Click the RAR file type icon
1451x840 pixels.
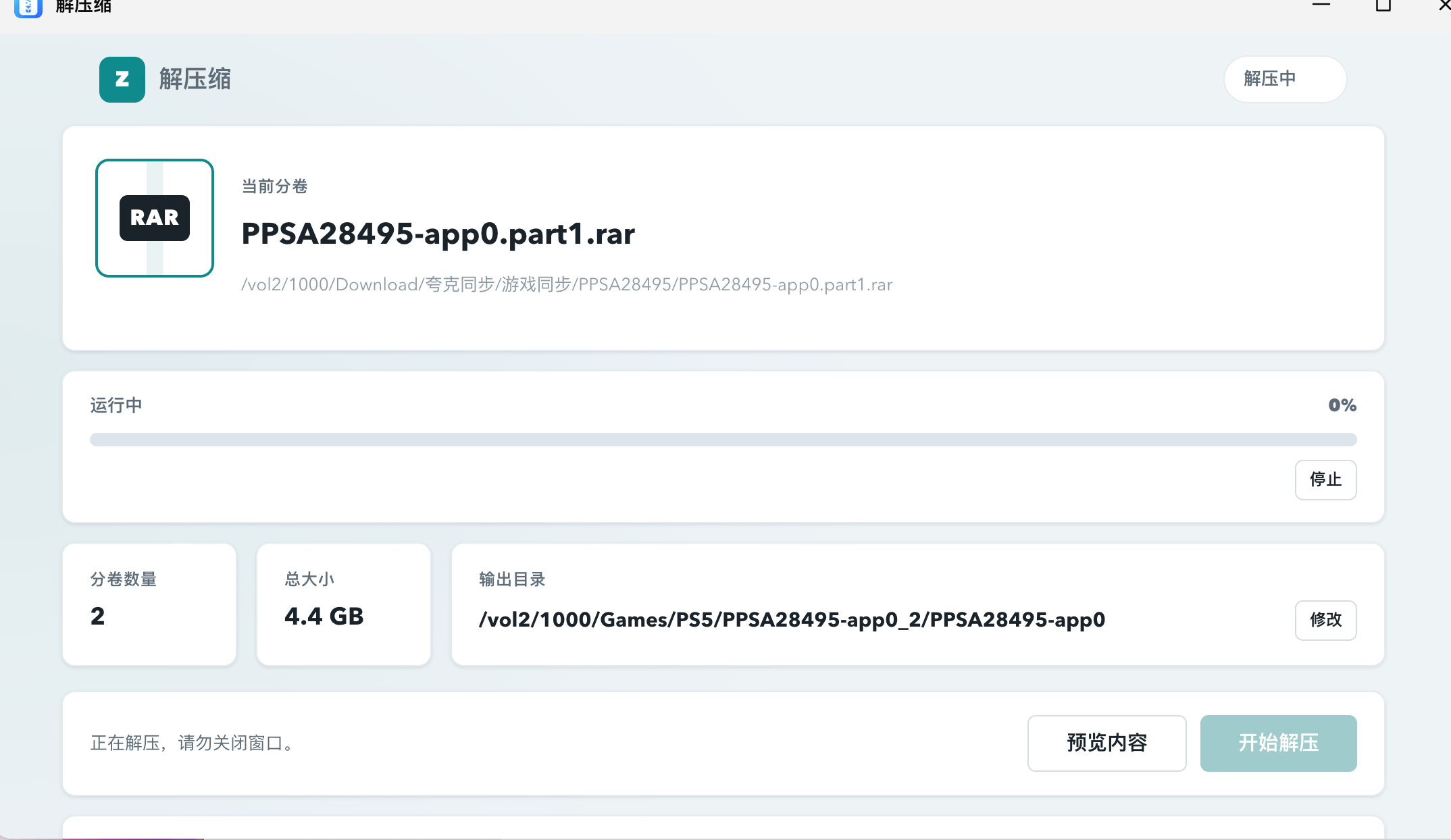coord(155,218)
